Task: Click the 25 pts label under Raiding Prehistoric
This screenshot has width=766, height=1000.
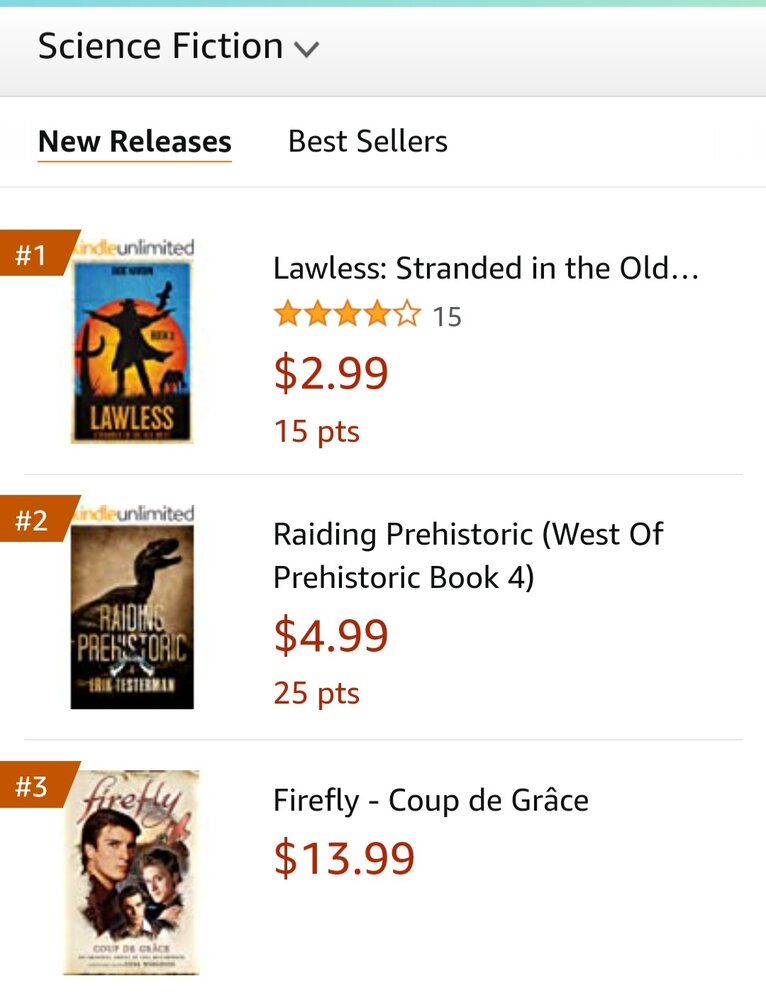Action: click(316, 693)
